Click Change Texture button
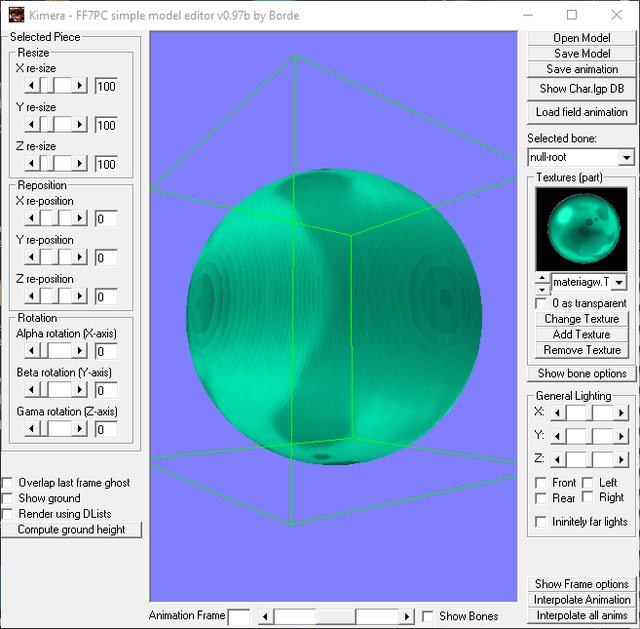The width and height of the screenshot is (640, 629). [582, 318]
